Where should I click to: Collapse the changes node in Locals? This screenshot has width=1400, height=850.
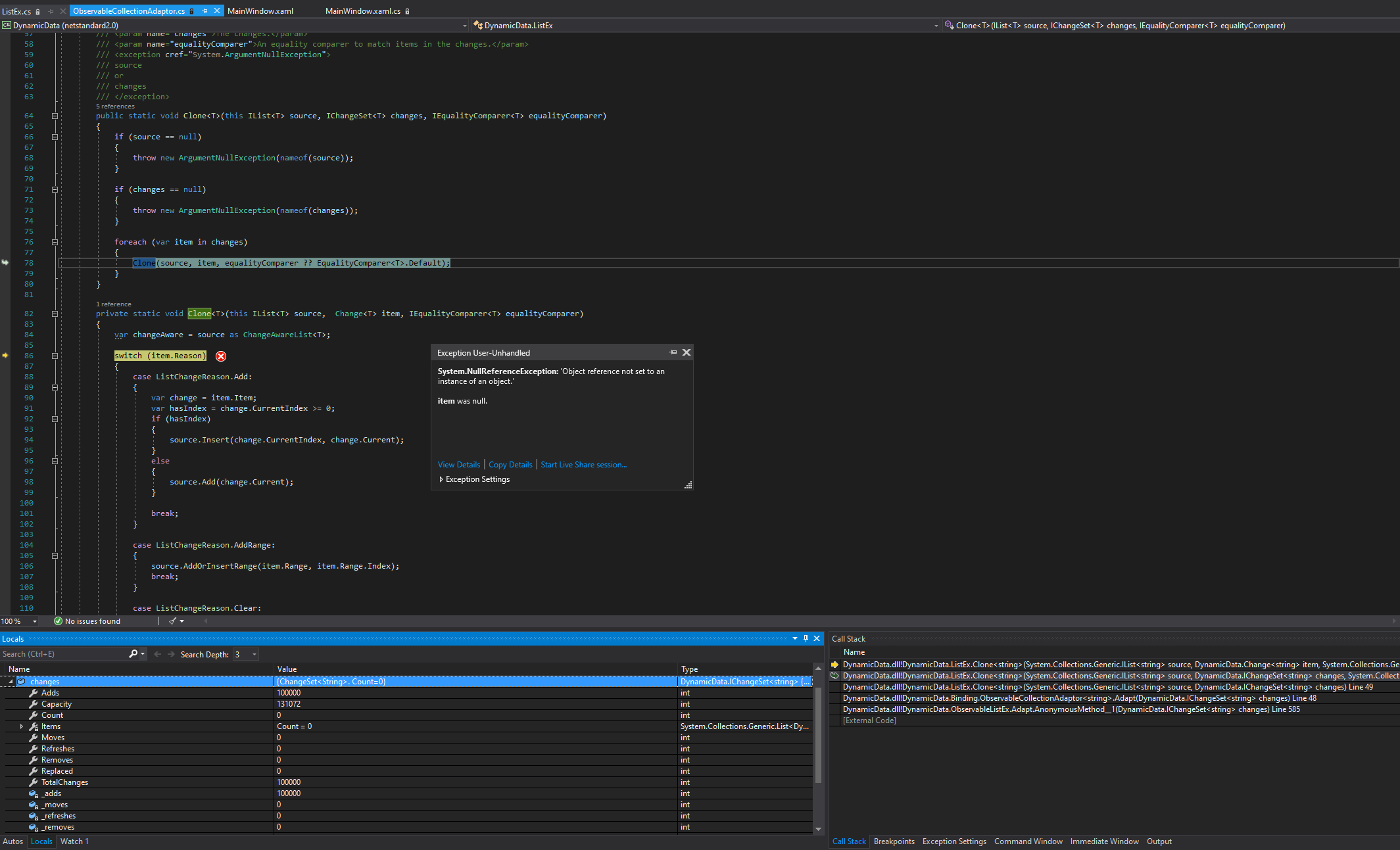pos(11,682)
